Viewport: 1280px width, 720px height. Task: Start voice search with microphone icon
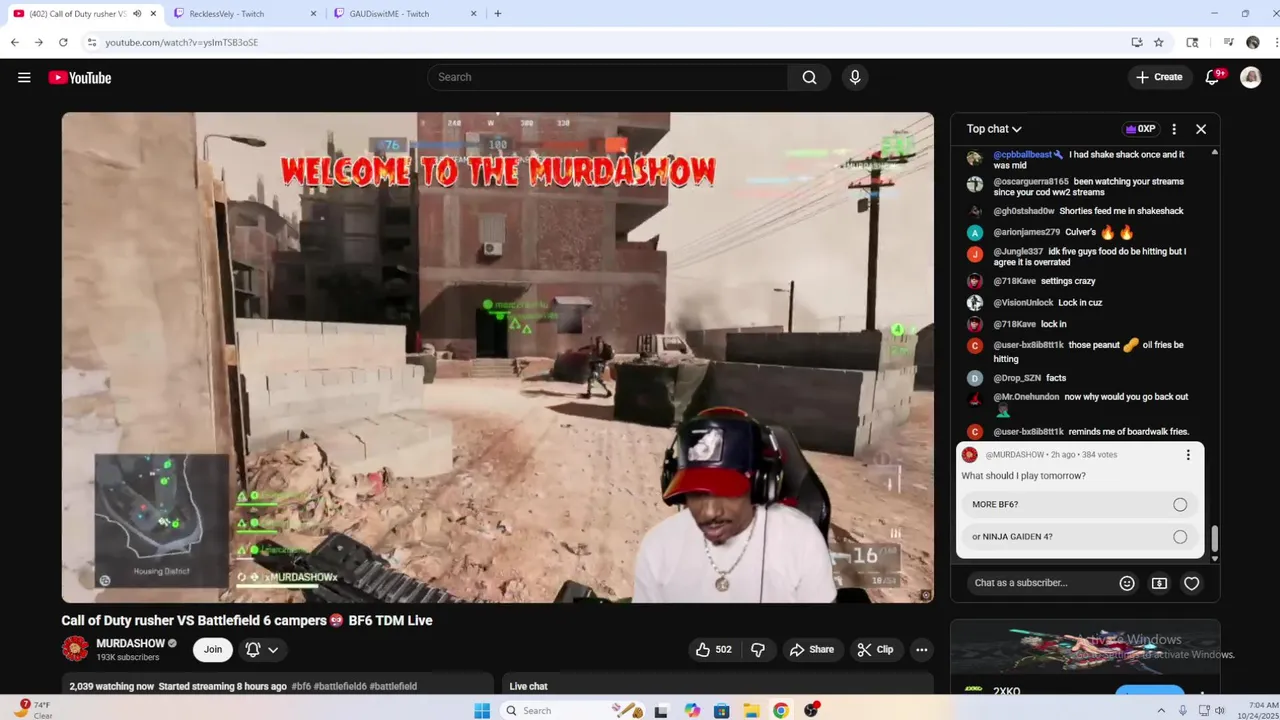855,77
